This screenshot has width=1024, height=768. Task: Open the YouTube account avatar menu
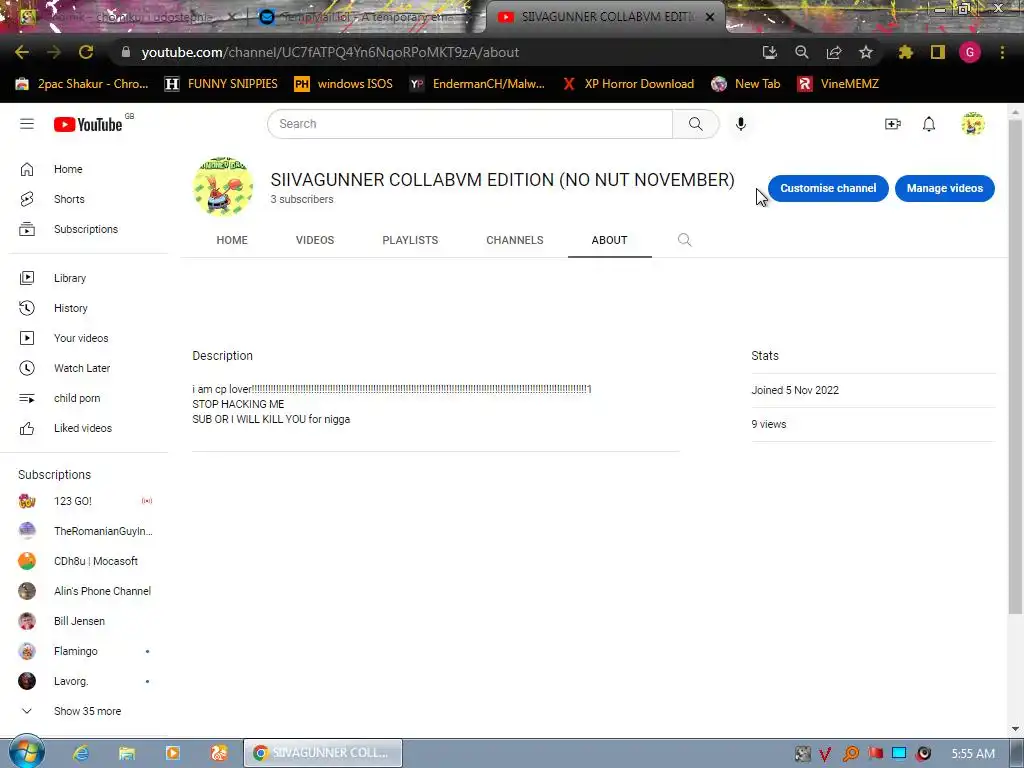tap(973, 123)
